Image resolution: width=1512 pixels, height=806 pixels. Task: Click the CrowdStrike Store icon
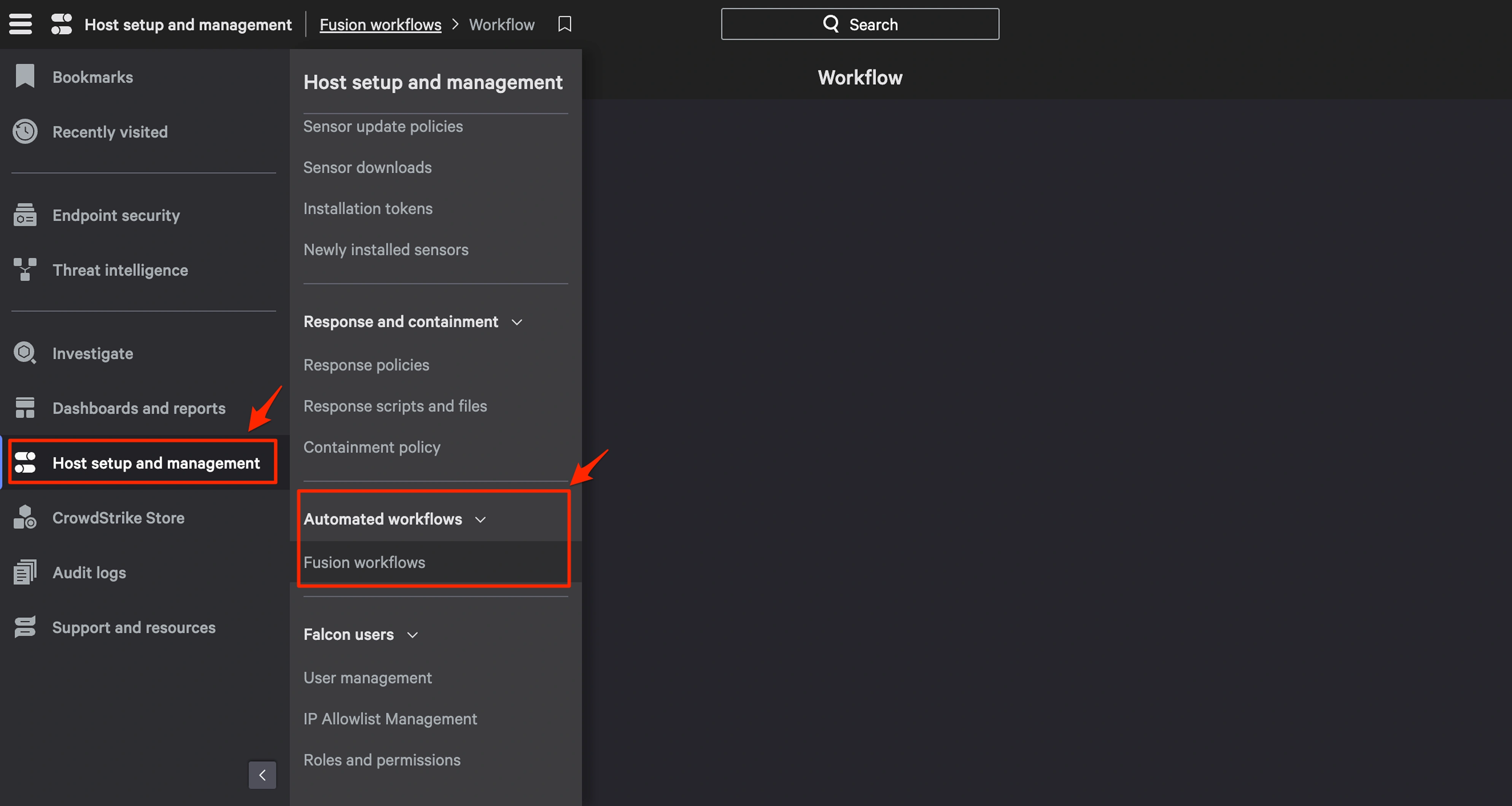tap(25, 517)
